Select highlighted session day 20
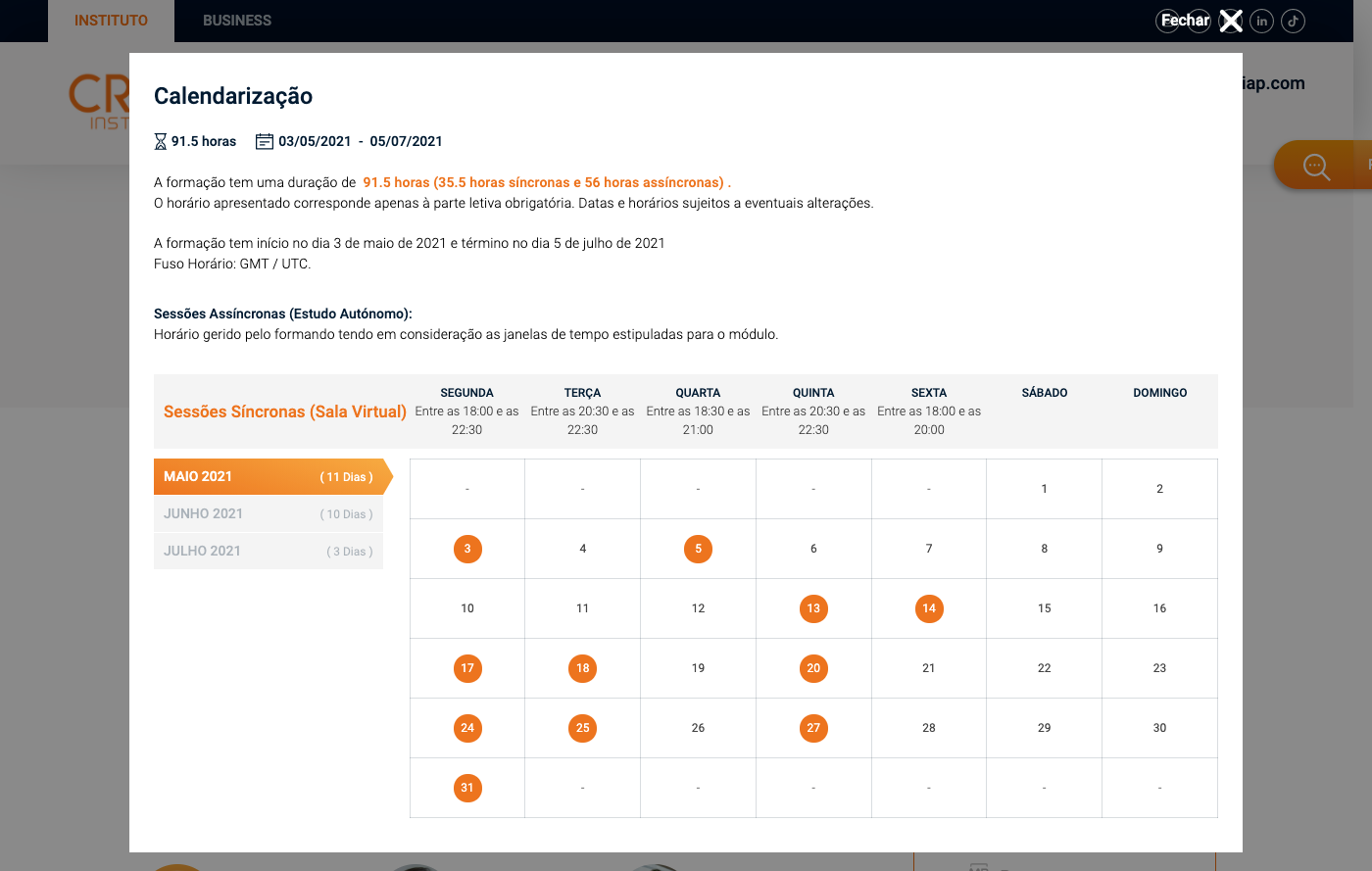 (813, 668)
